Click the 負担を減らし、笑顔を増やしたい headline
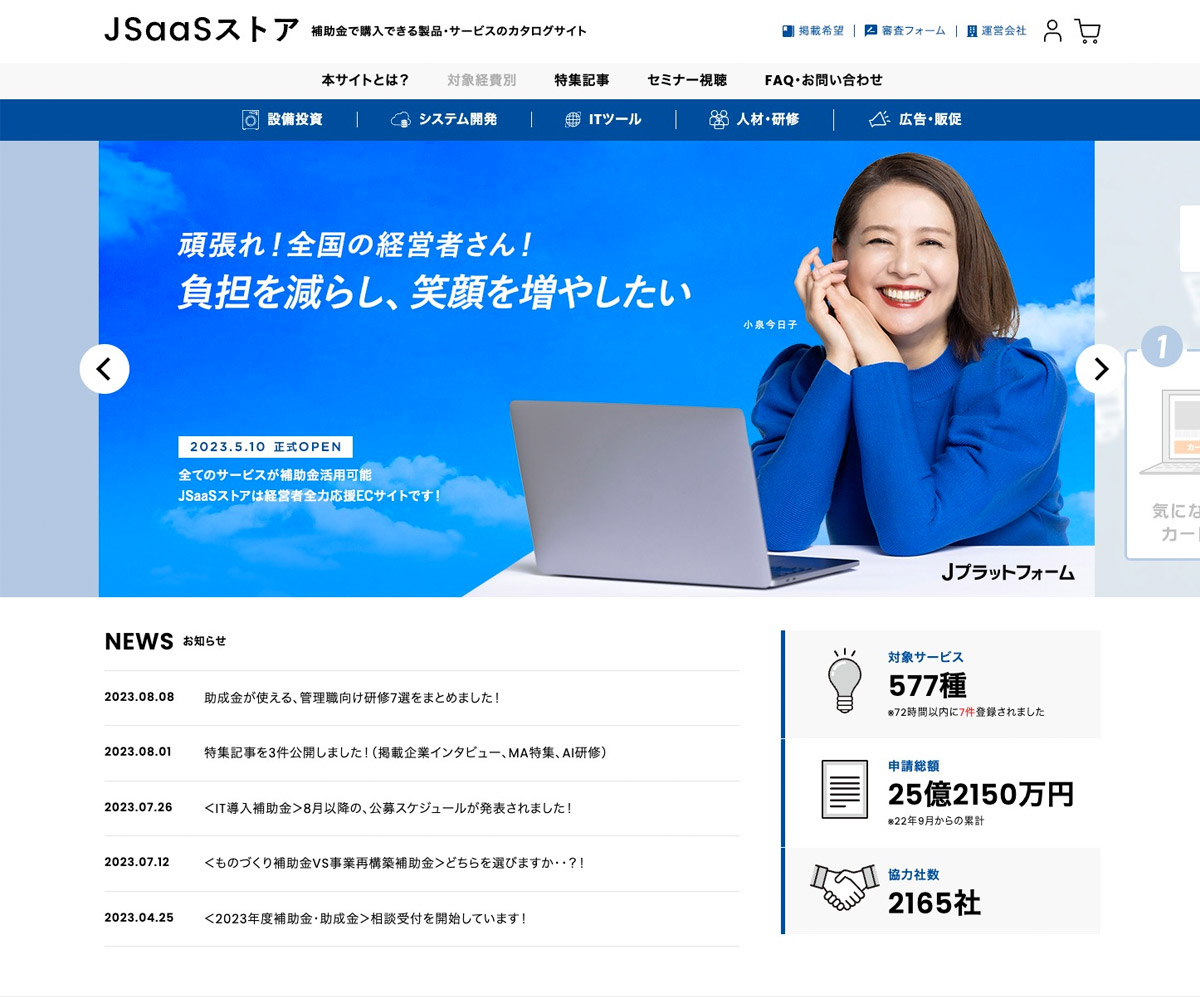 click(435, 291)
